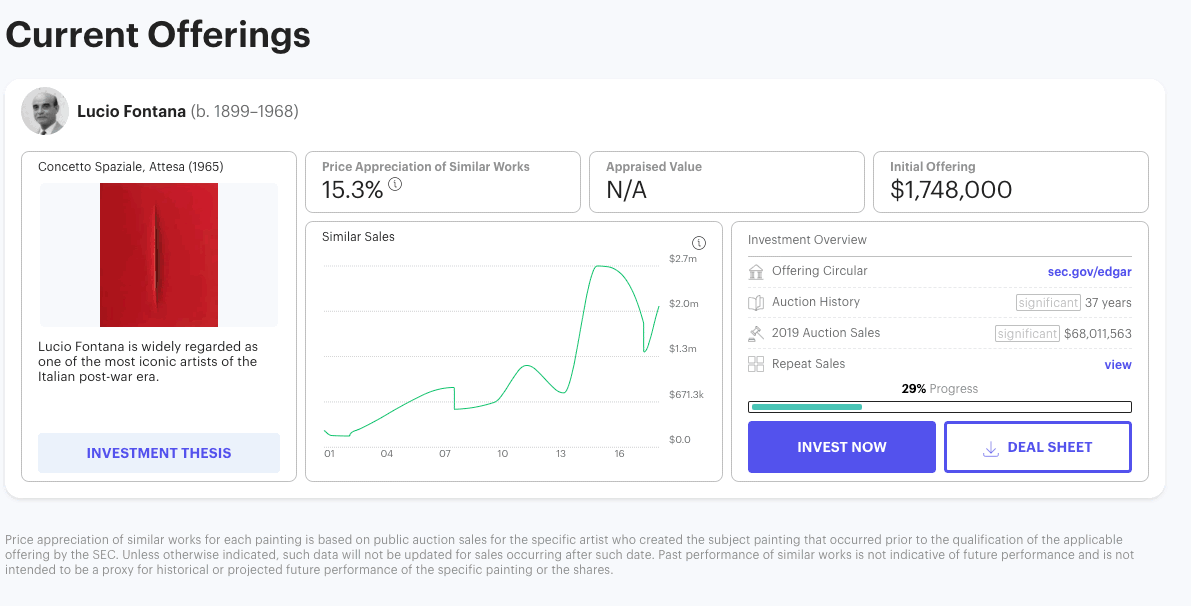This screenshot has height=606, width=1191.
Task: Click the Investment Overview heading
Action: (x=807, y=239)
